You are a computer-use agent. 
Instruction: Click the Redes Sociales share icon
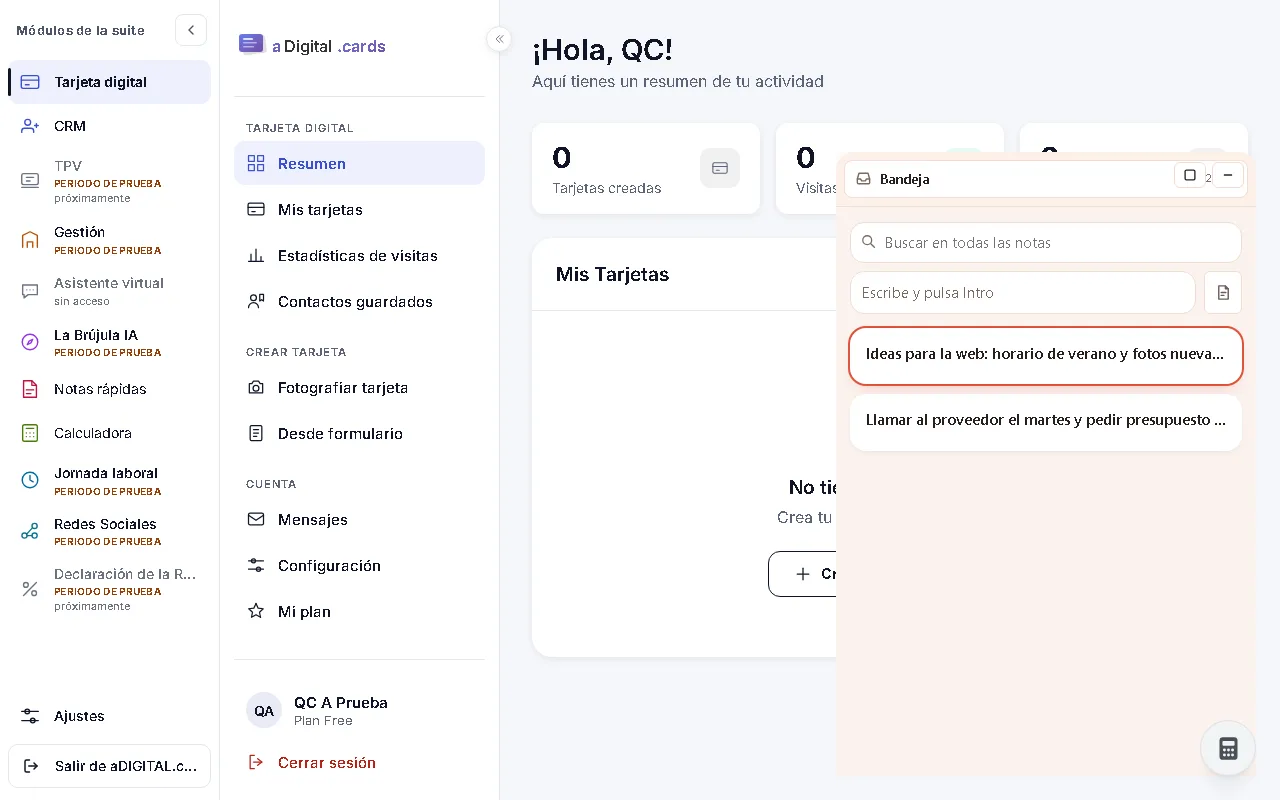(x=30, y=531)
